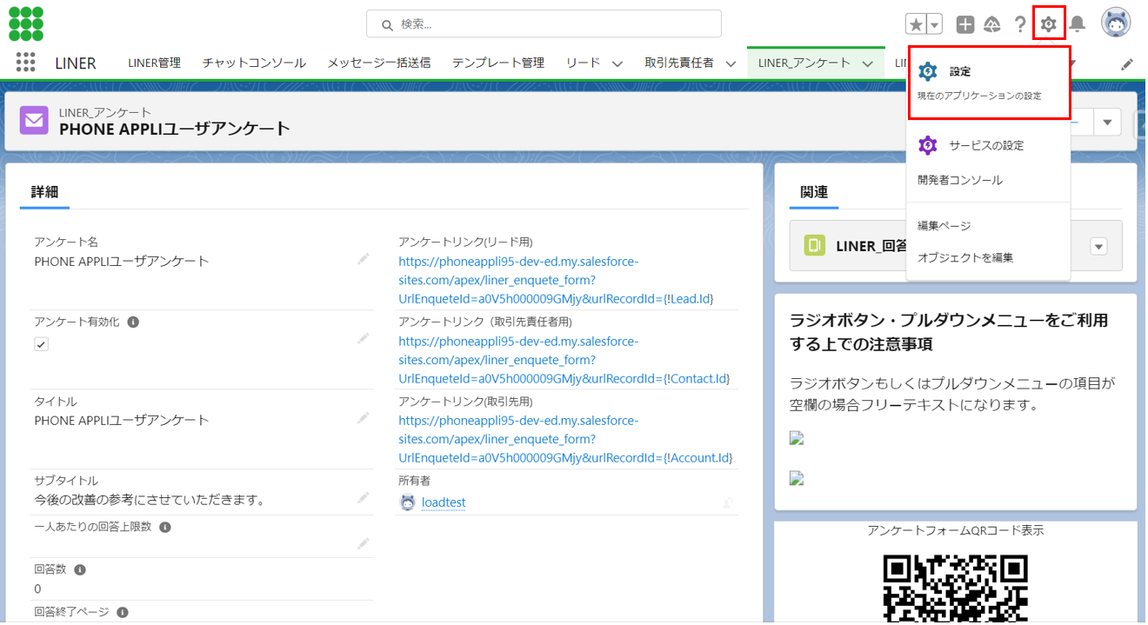The image size is (1148, 625).
Task: Select the LINER_アンケート tab
Action: click(804, 63)
